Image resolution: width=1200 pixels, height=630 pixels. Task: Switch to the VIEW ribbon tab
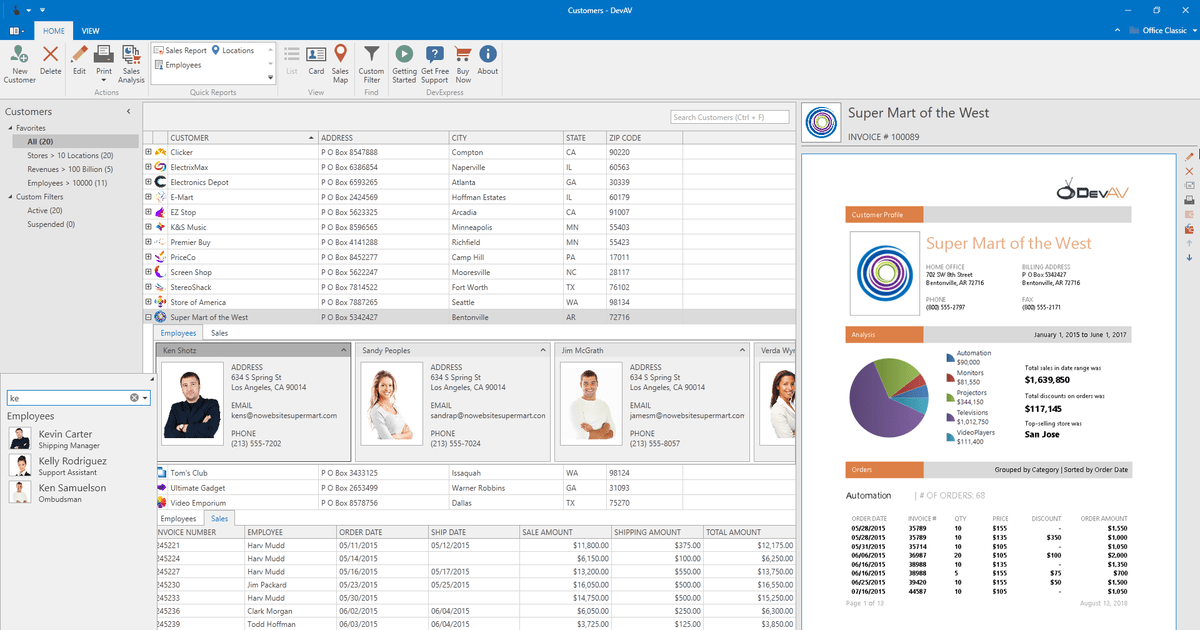point(90,30)
